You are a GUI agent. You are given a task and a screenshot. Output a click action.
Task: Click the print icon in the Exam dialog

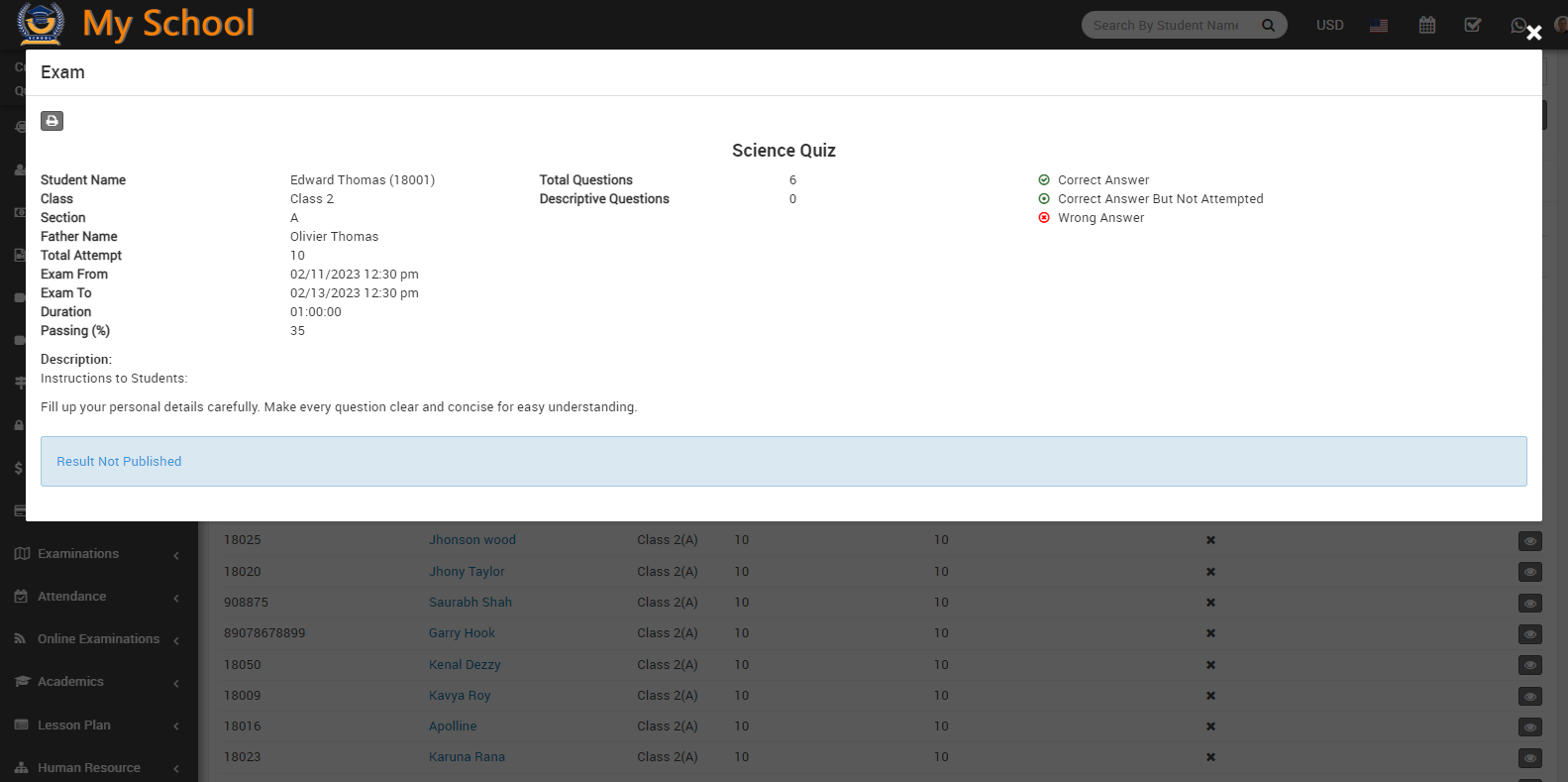(52, 121)
